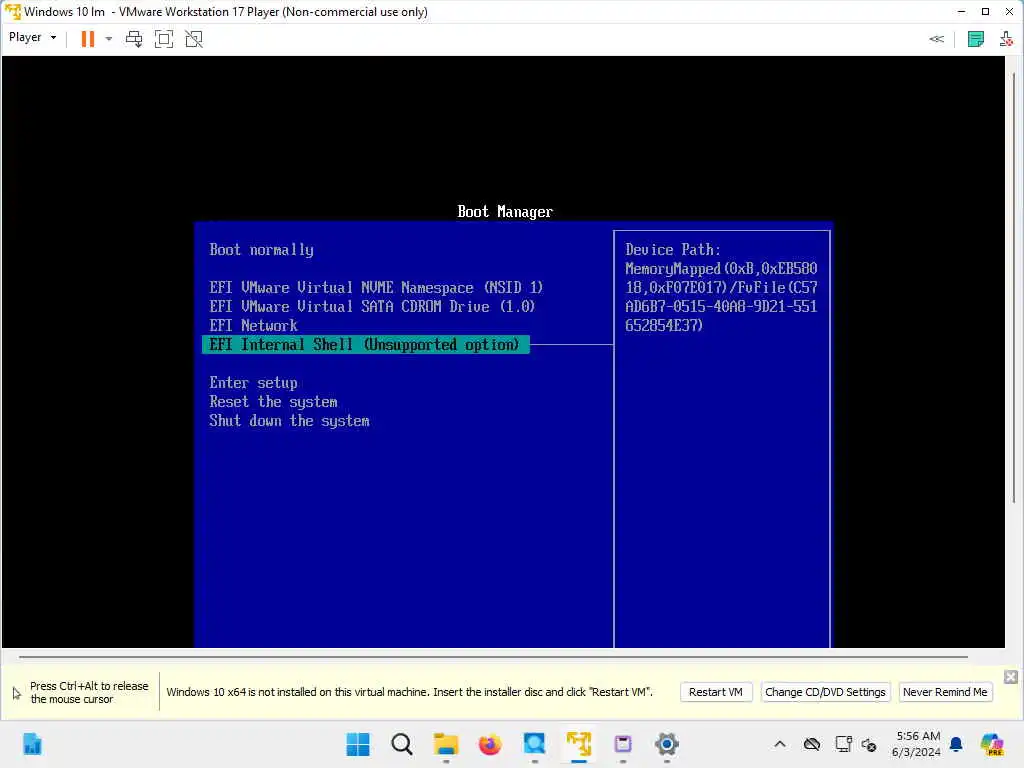Open the green notes message icon
Viewport: 1024px width, 768px height.
click(x=976, y=39)
